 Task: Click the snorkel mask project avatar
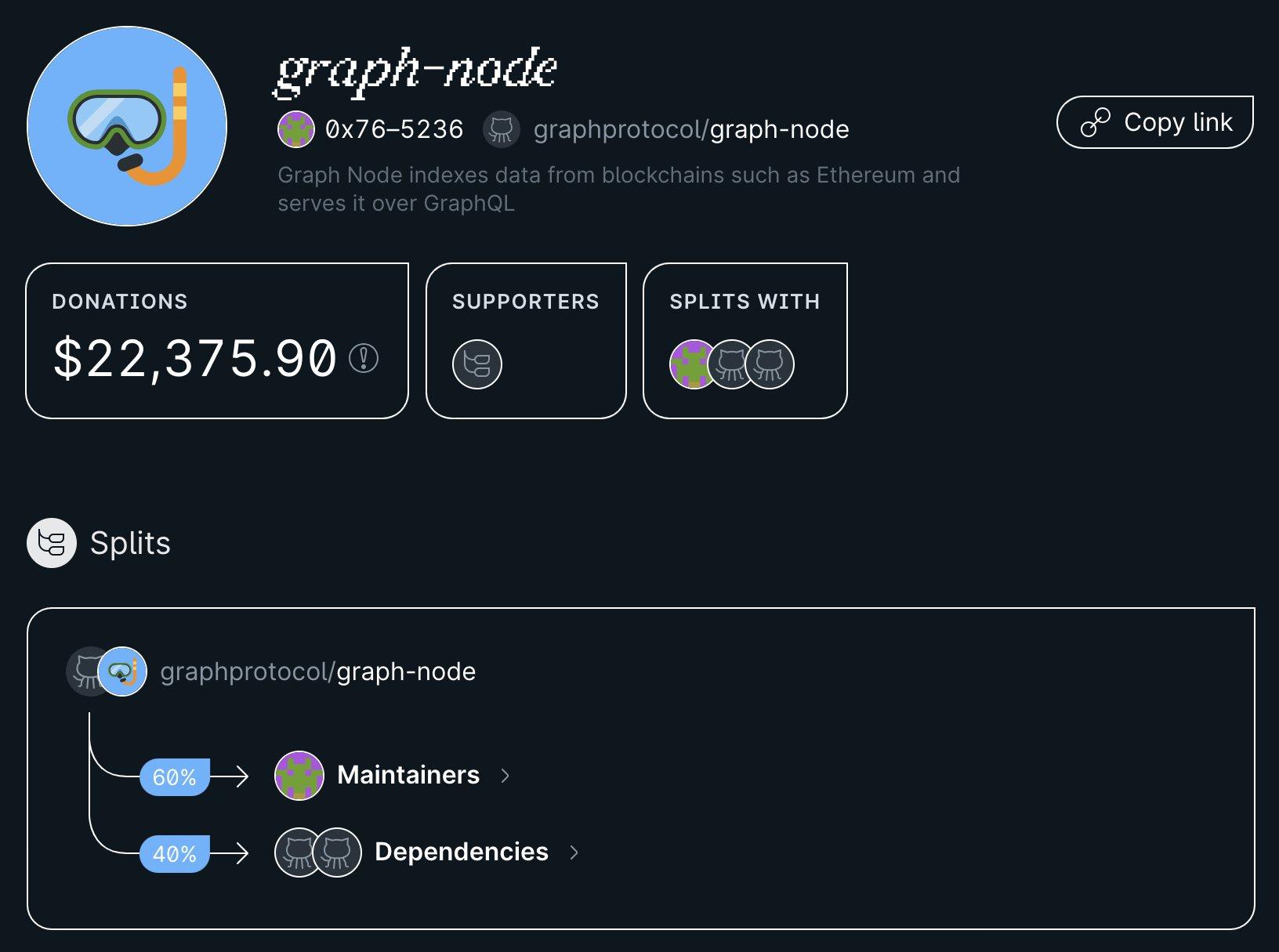125,125
